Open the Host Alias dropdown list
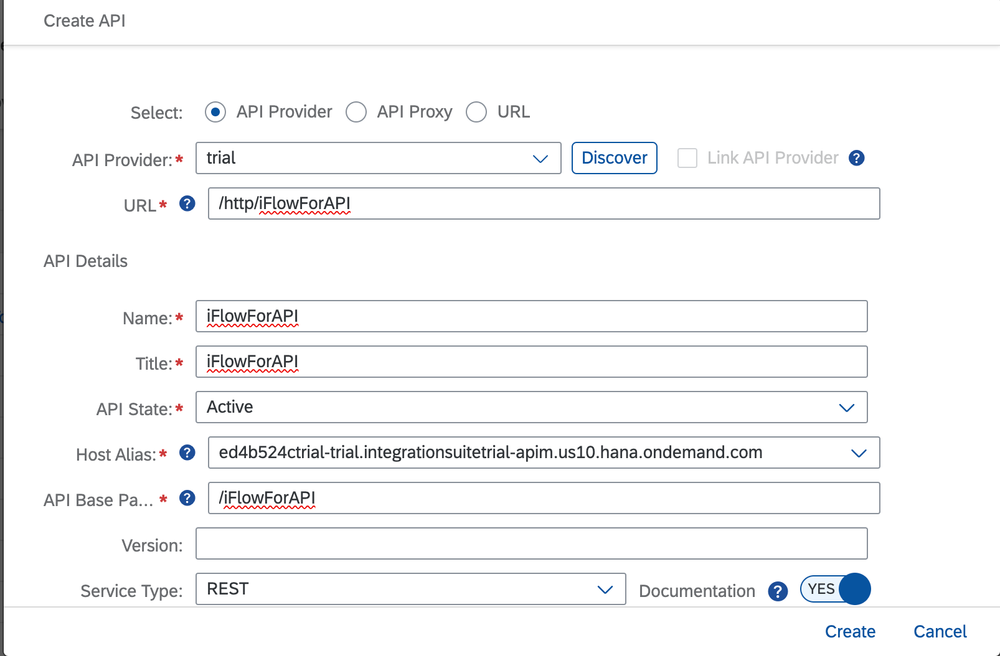This screenshot has height=656, width=1000. pos(858,452)
